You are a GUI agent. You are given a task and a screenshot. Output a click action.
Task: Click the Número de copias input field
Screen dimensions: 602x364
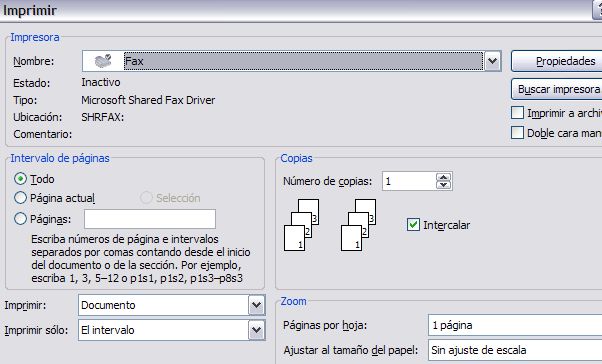409,181
